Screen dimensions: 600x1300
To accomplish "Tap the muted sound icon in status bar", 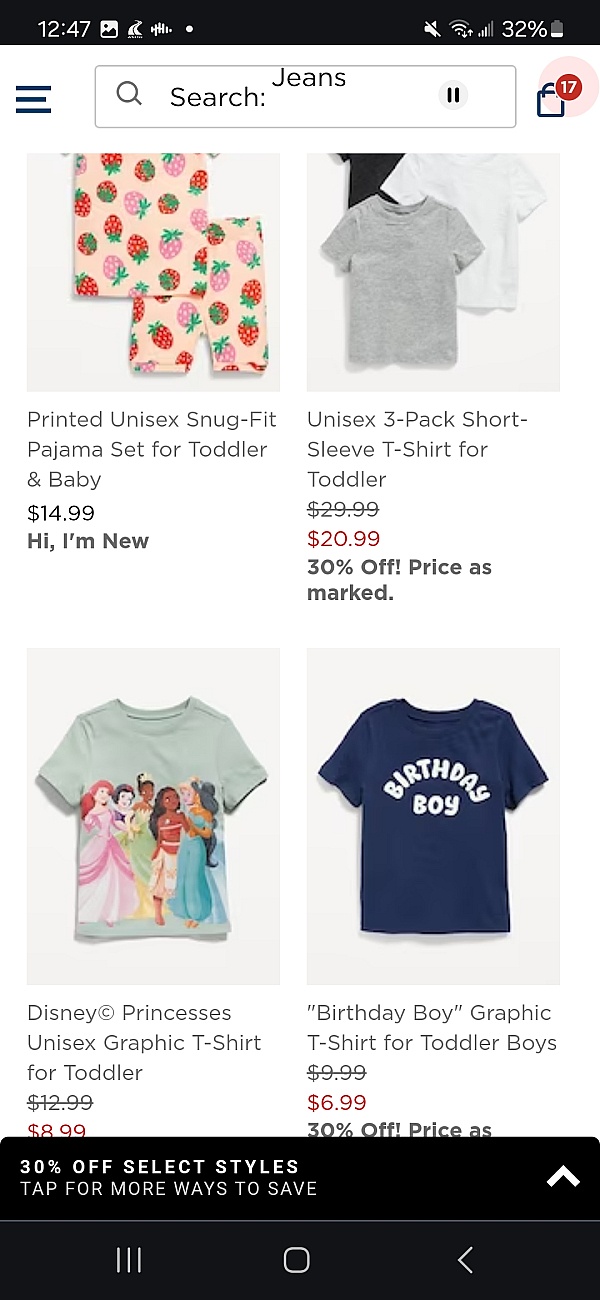I will tap(430, 29).
